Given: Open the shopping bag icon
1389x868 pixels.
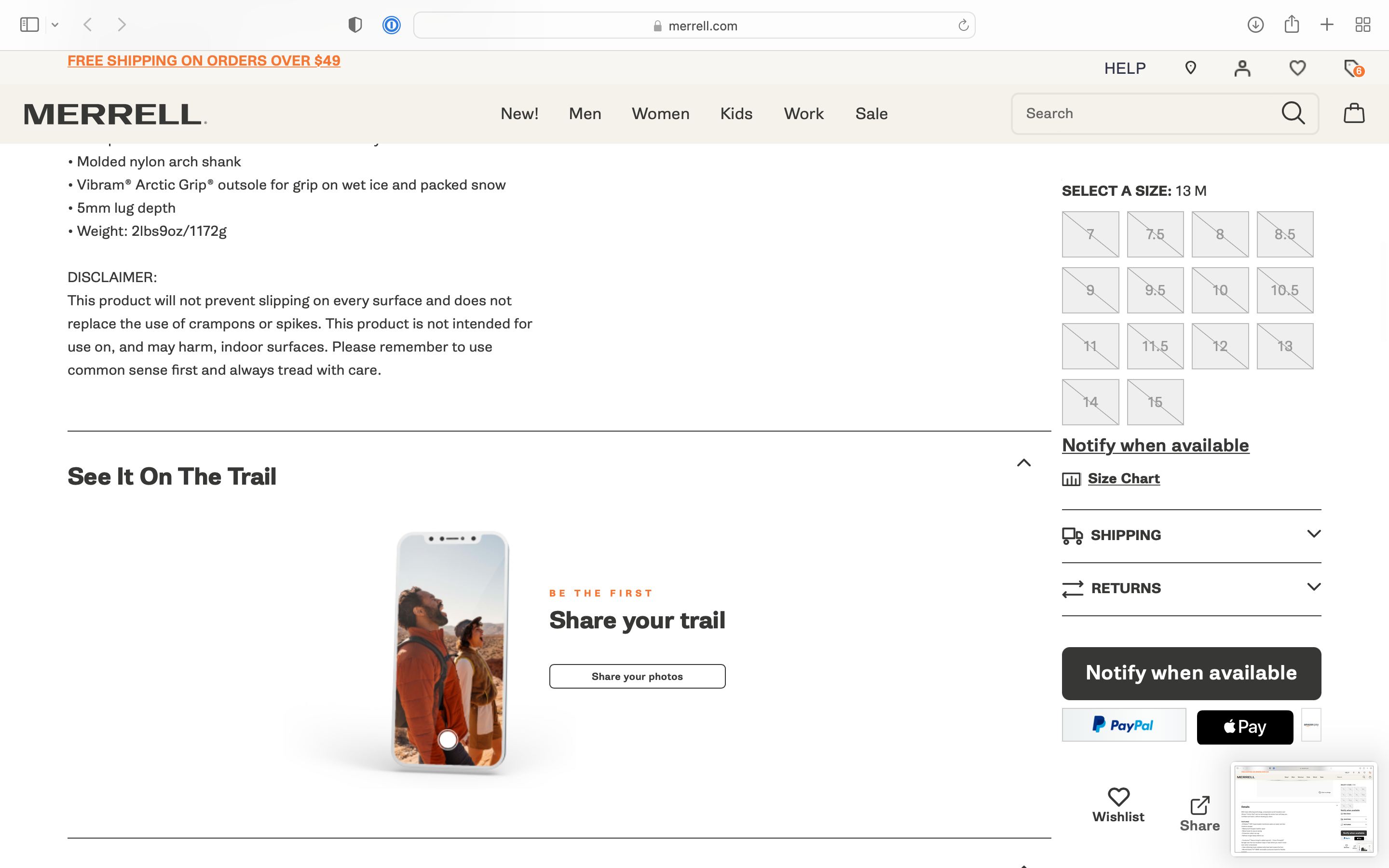Looking at the screenshot, I should [1354, 113].
